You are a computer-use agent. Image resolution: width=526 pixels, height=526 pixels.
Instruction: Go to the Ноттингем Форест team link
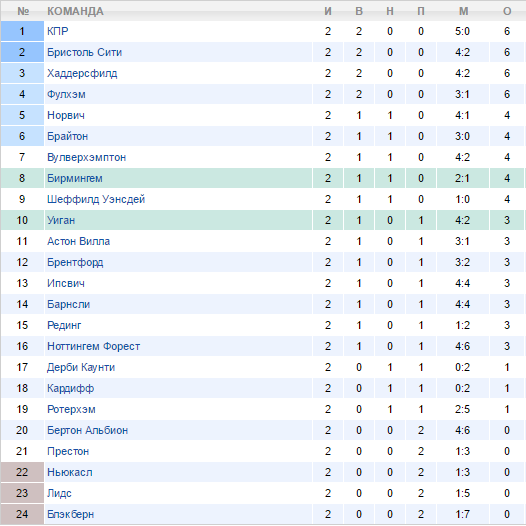(94, 346)
